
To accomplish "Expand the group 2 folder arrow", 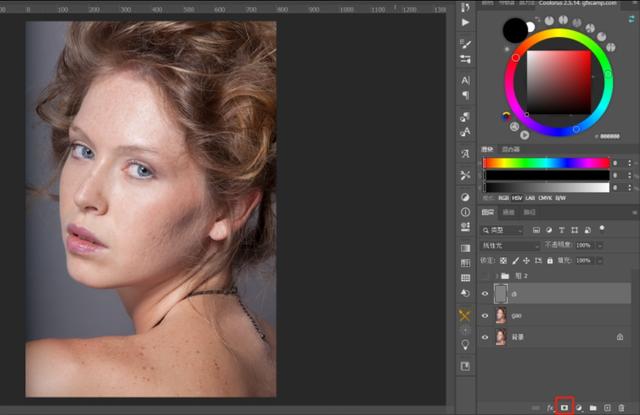I will pos(496,274).
